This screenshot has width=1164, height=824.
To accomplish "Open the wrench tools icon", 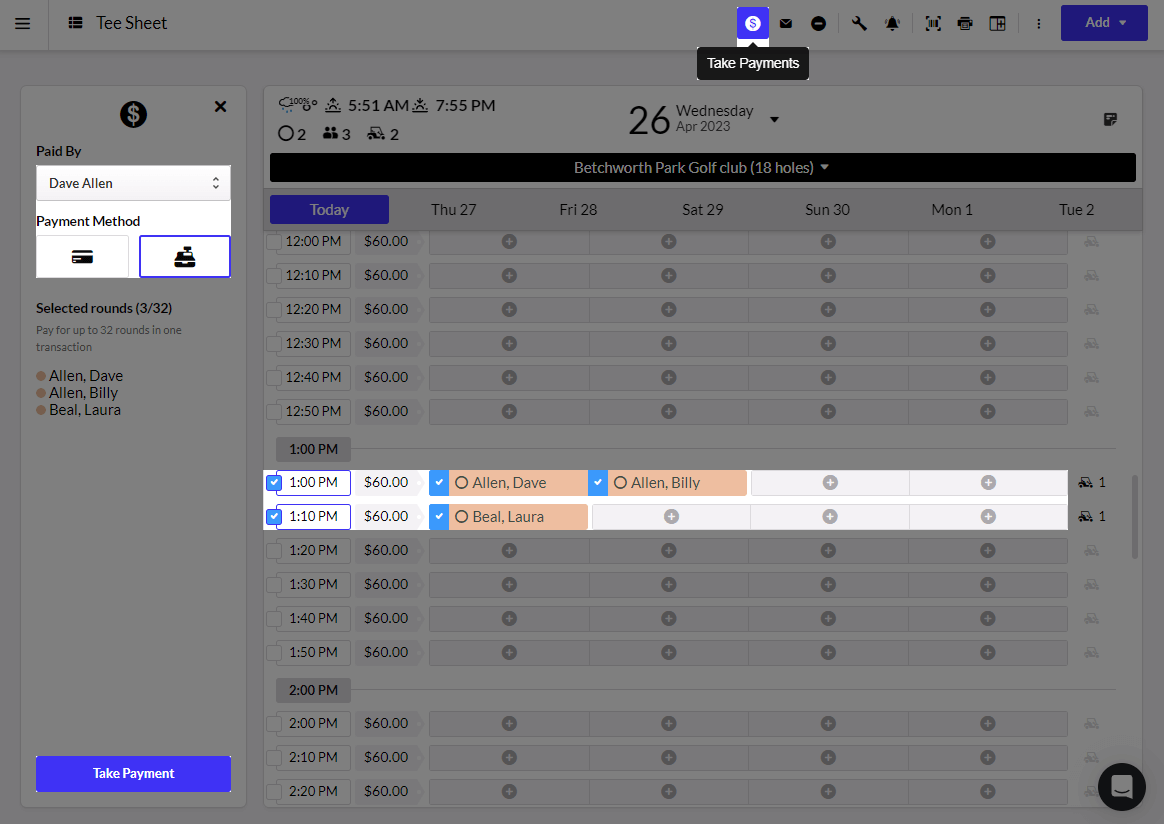I will (x=859, y=24).
